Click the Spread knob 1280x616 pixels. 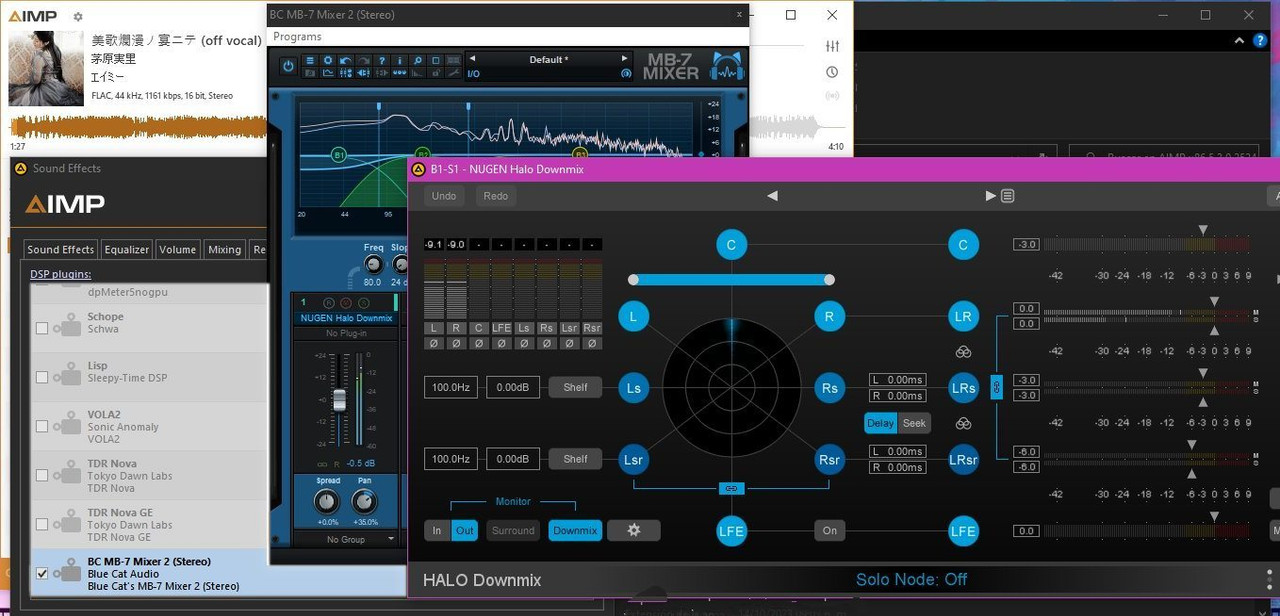tap(328, 502)
